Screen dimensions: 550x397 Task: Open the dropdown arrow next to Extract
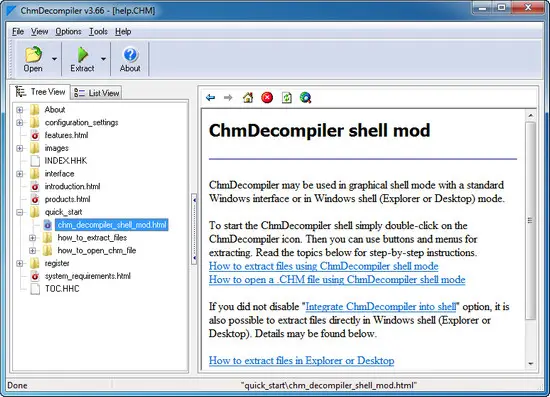pyautogui.click(x=103, y=59)
